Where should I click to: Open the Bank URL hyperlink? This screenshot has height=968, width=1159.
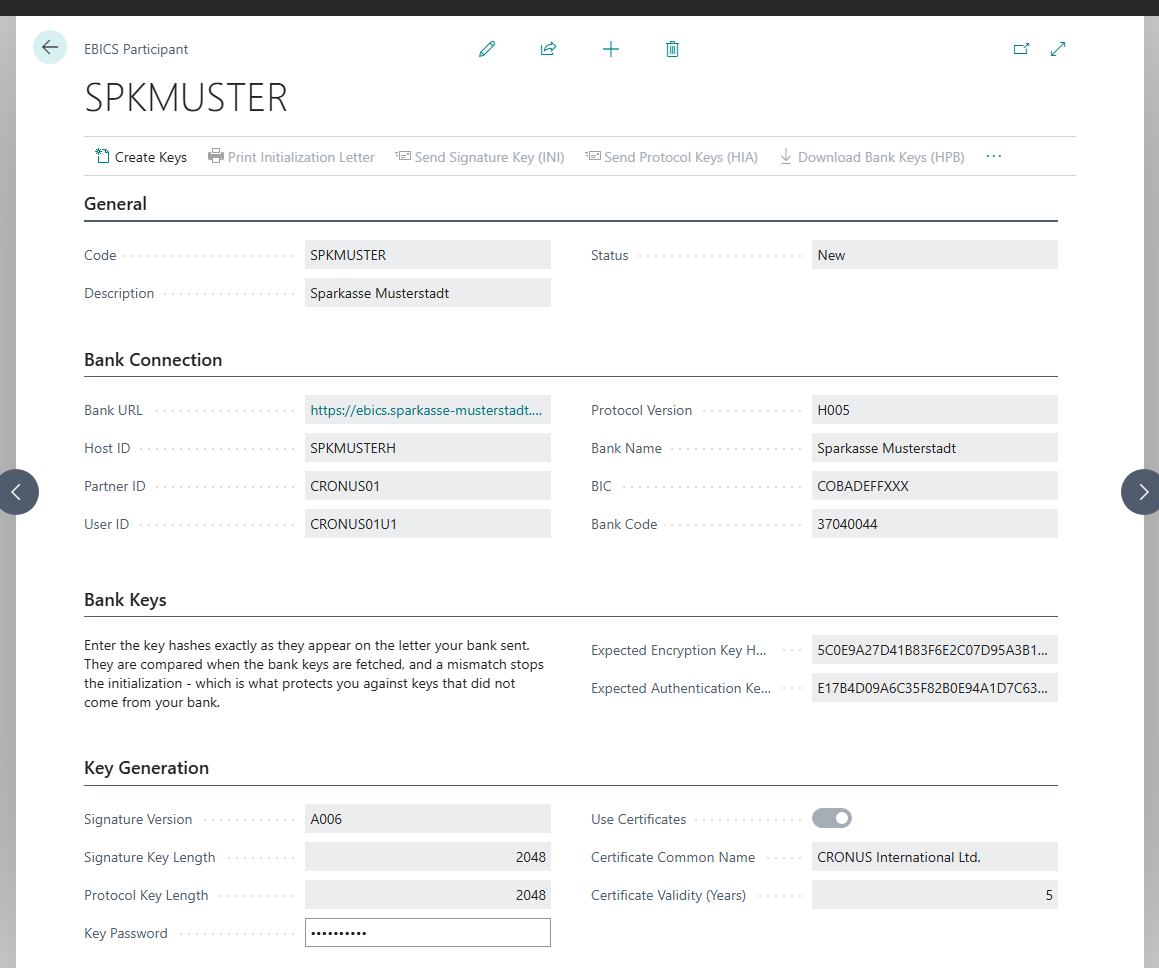[x=426, y=410]
